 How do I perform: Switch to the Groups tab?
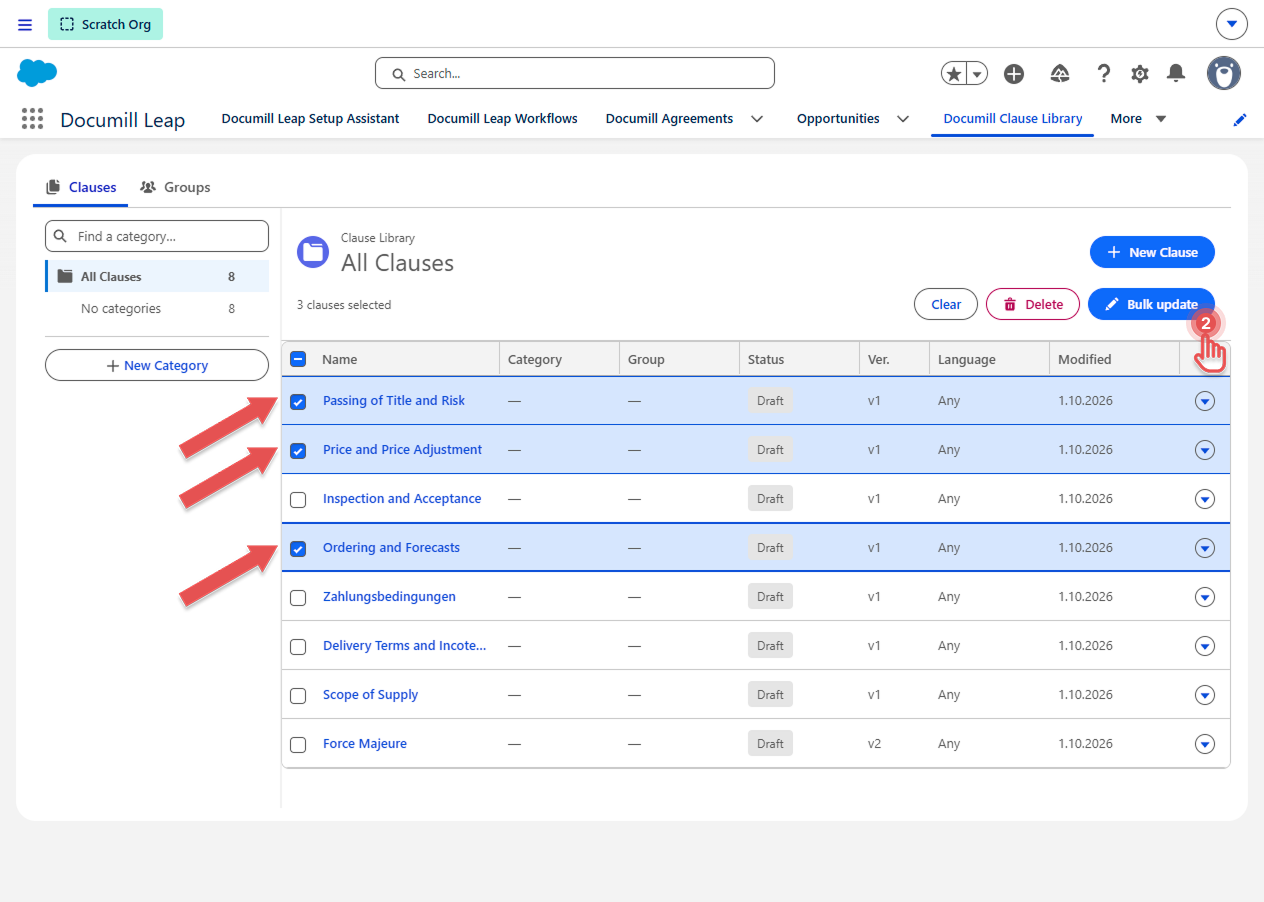pyautogui.click(x=176, y=187)
